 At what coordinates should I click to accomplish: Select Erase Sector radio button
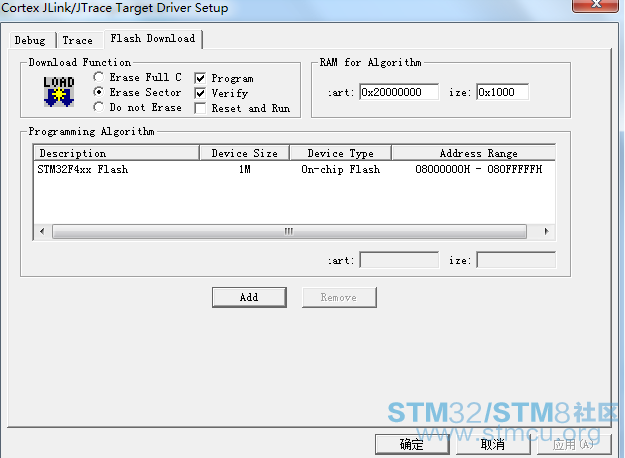click(98, 92)
